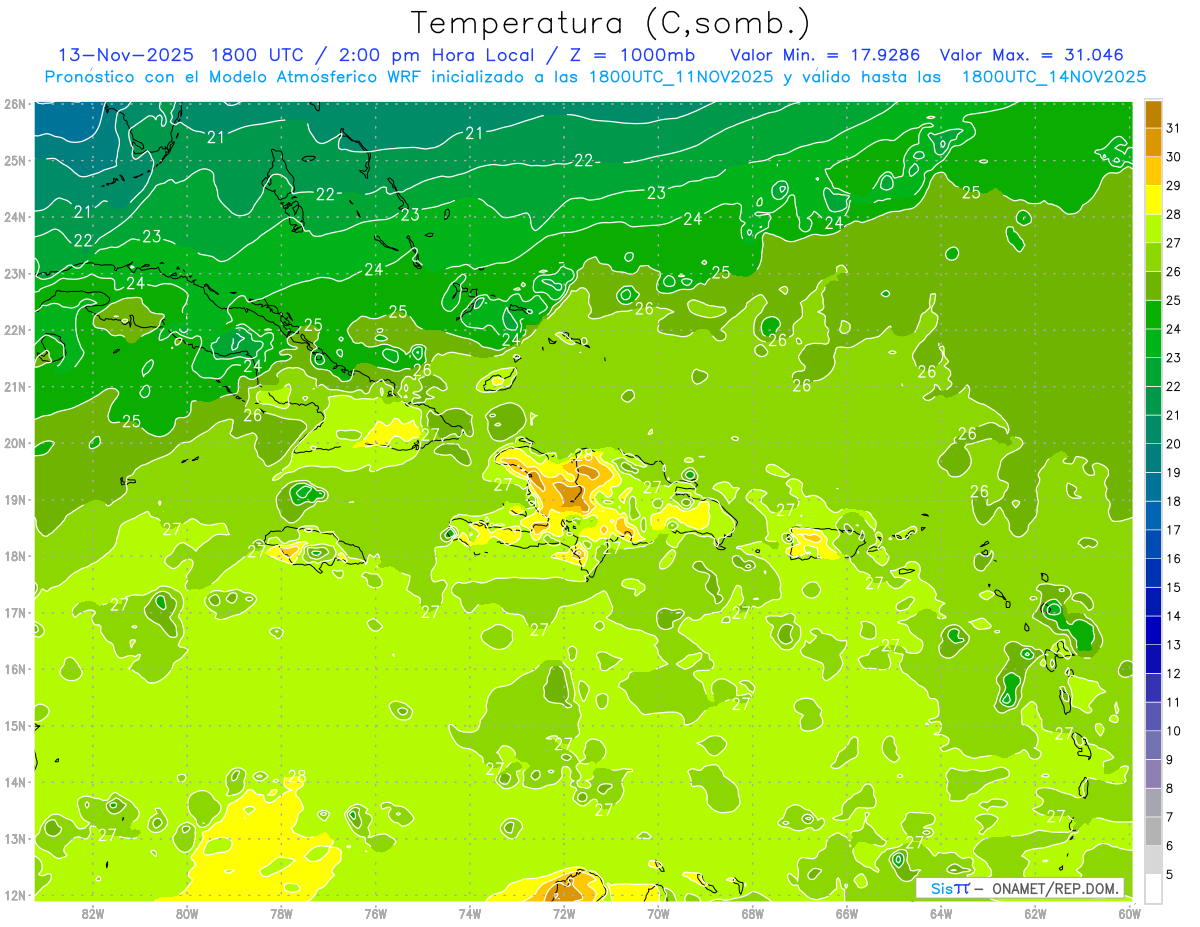Click the color scale label '20'
This screenshot has width=1200, height=927.
[1174, 444]
